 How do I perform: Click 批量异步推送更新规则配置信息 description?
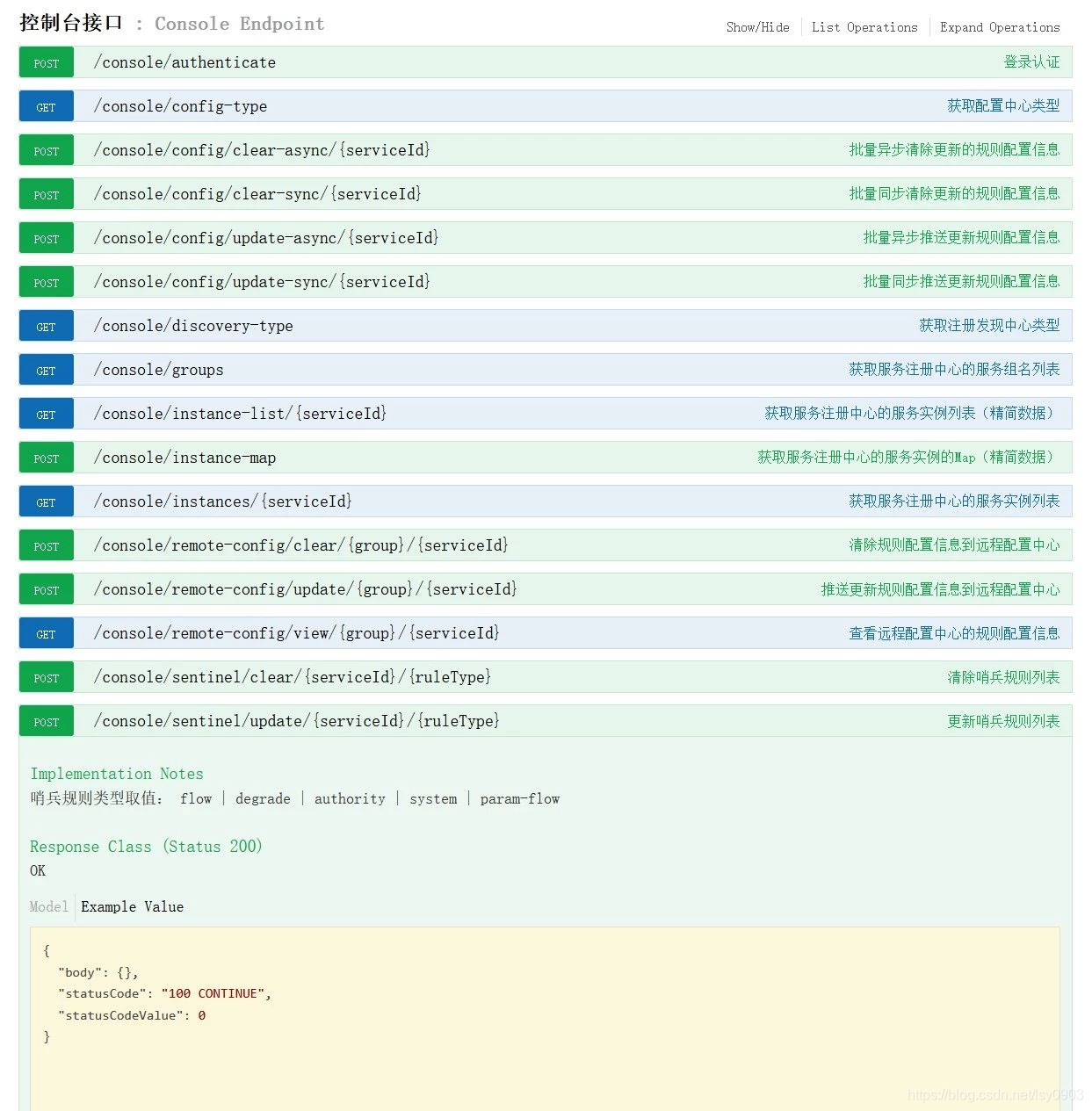(961, 238)
